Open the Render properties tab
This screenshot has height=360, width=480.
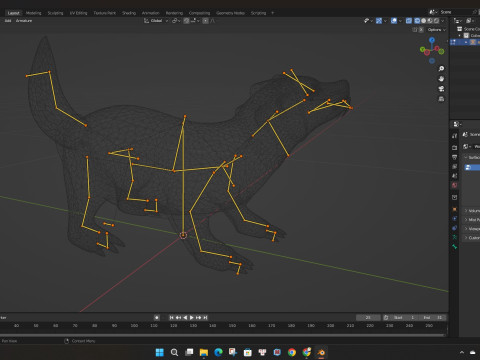pos(455,147)
